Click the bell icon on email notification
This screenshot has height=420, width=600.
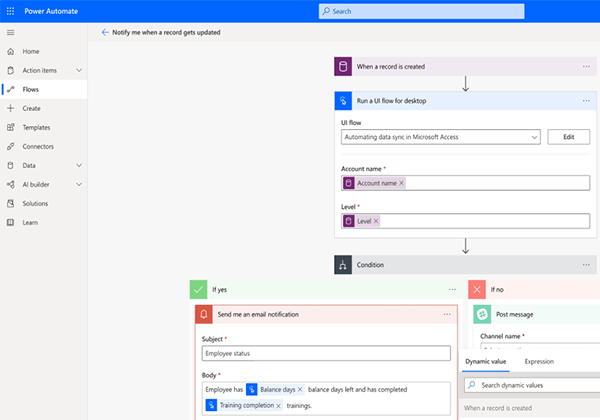coord(205,314)
